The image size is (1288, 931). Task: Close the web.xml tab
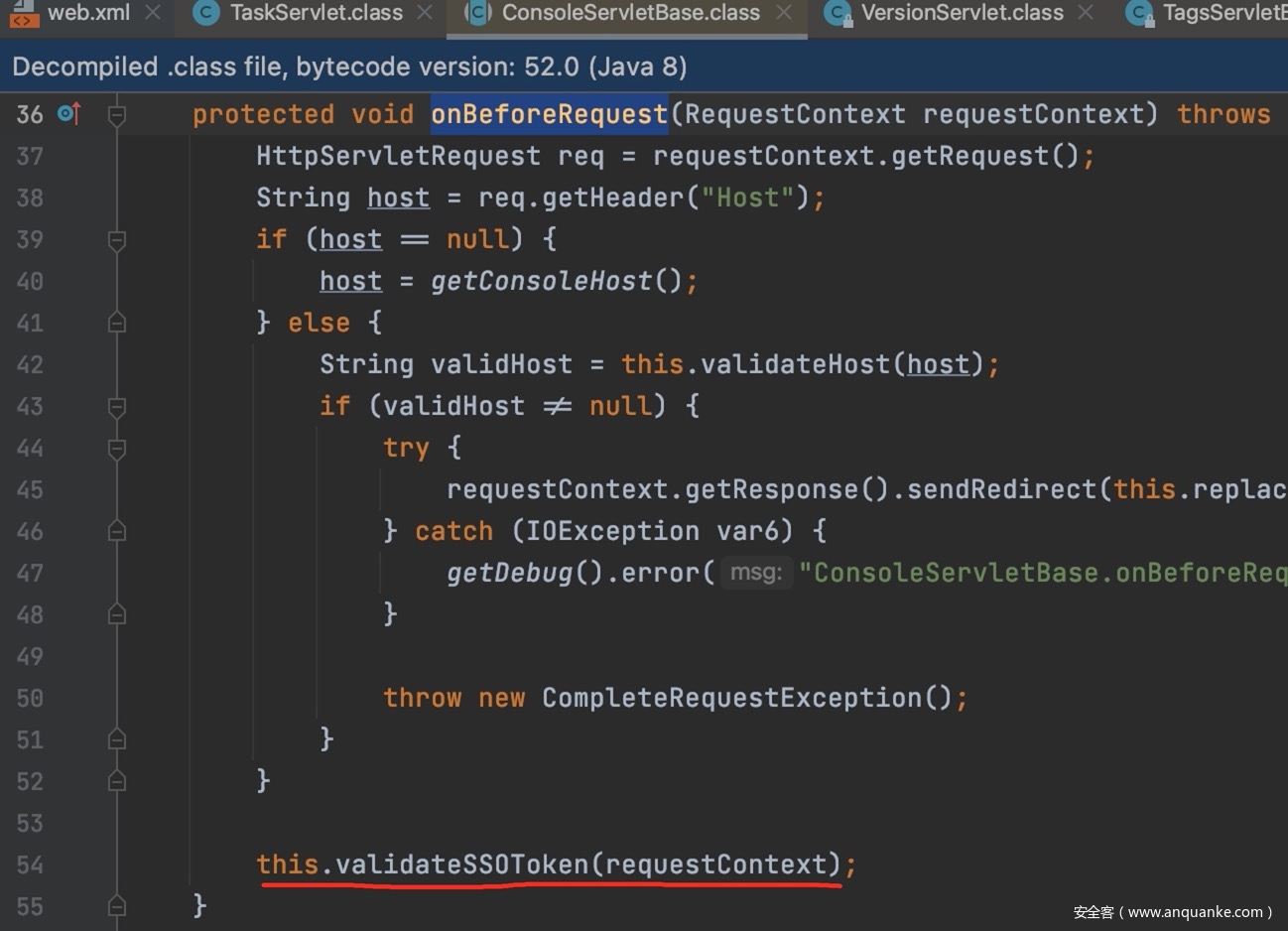[x=153, y=13]
